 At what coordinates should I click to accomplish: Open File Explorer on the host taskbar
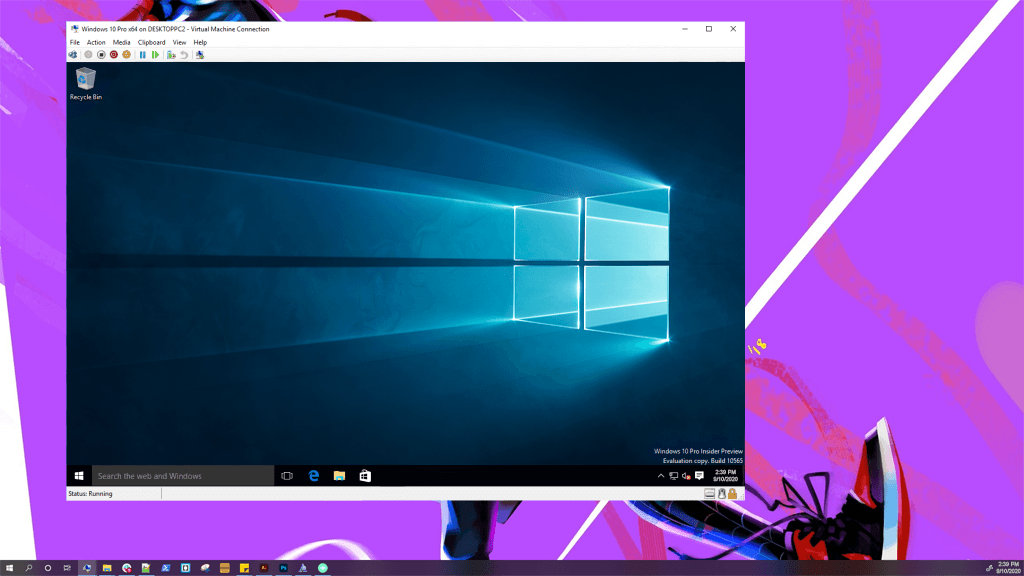coord(107,568)
